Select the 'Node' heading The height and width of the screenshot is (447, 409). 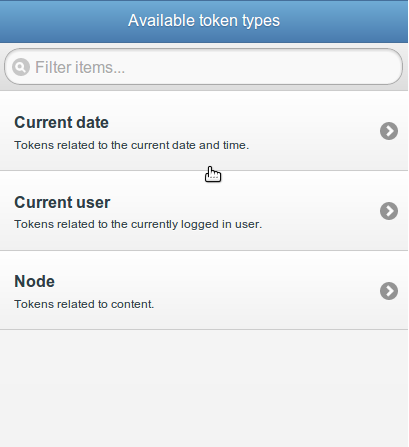(34, 281)
